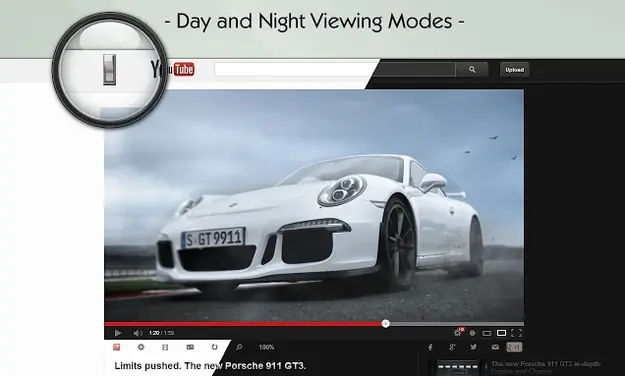Share the video on Facebook
Viewport: 625px width, 376px height.
(x=430, y=347)
